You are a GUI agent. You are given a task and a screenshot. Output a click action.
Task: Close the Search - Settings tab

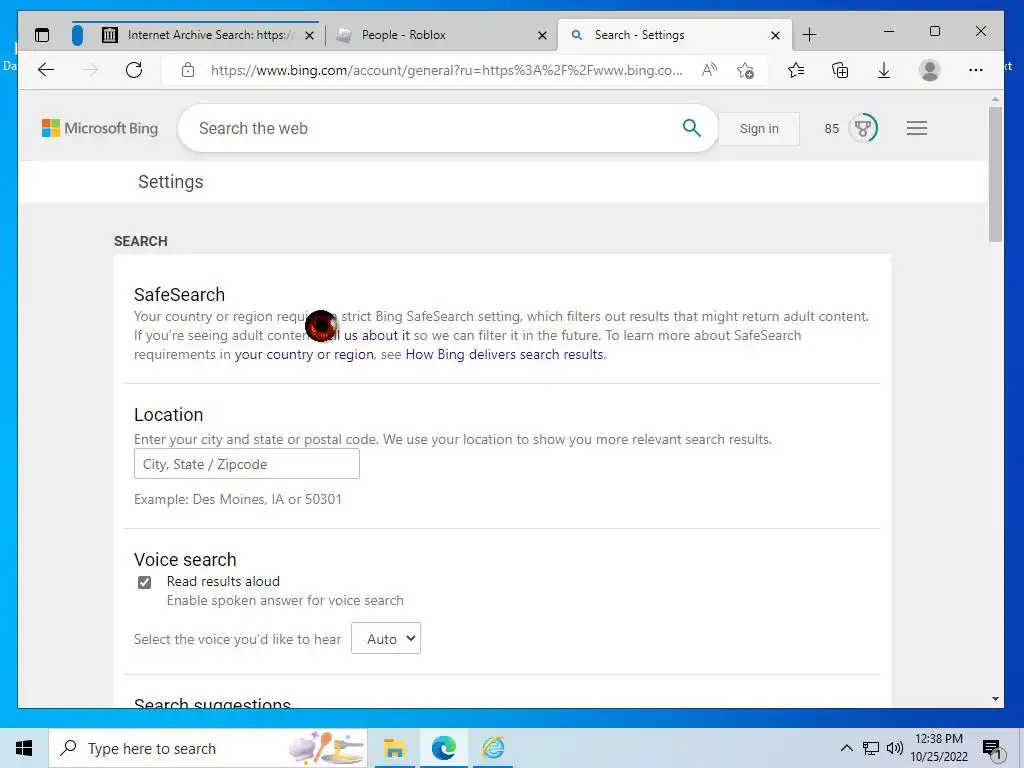coord(775,35)
